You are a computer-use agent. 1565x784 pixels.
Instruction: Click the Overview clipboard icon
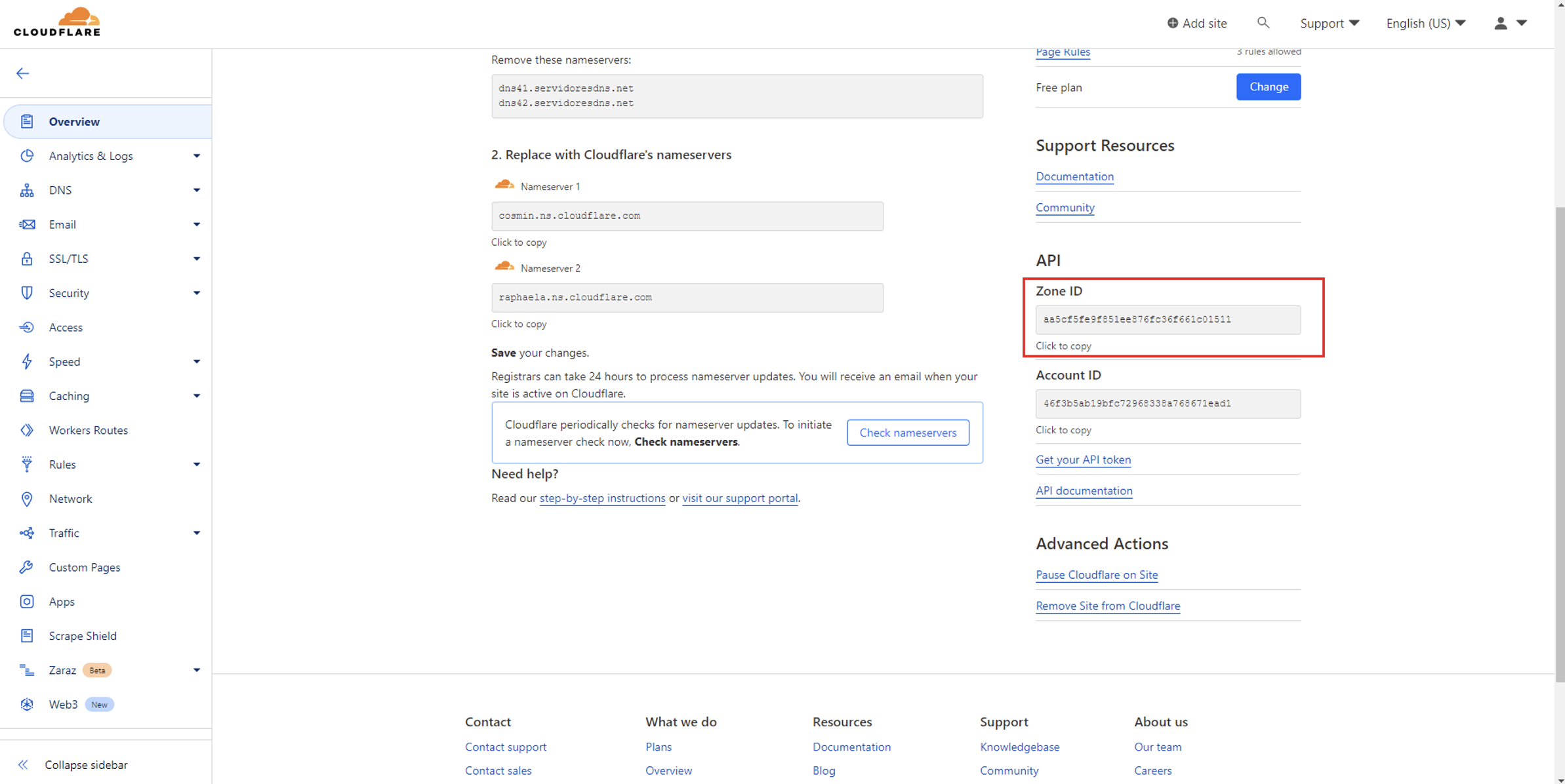tap(27, 121)
